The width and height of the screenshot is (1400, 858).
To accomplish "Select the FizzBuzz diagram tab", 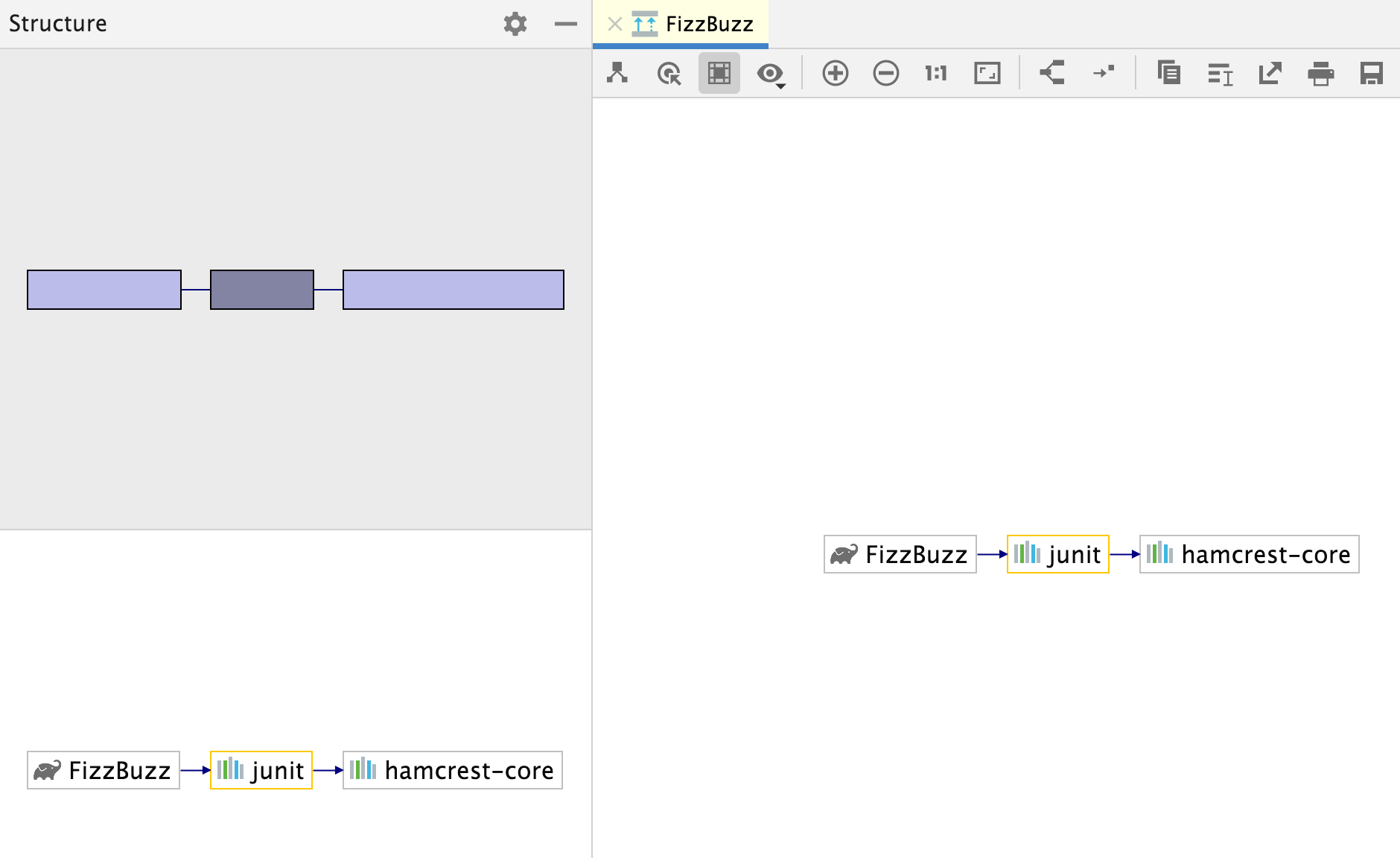I will (x=693, y=25).
